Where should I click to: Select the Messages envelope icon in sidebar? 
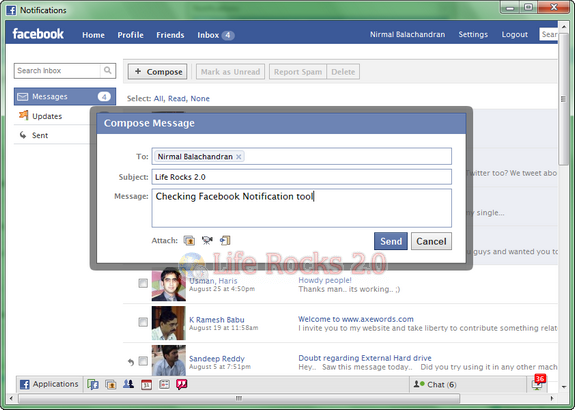coord(23,96)
